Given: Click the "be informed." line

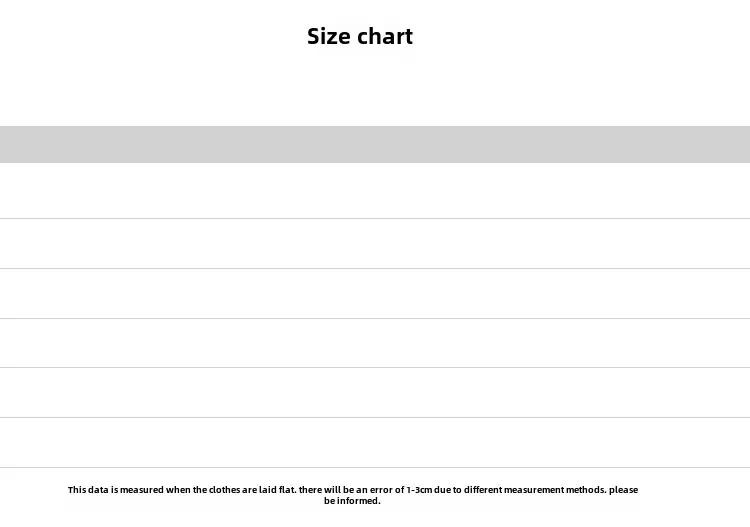Looking at the screenshot, I should 352,501.
